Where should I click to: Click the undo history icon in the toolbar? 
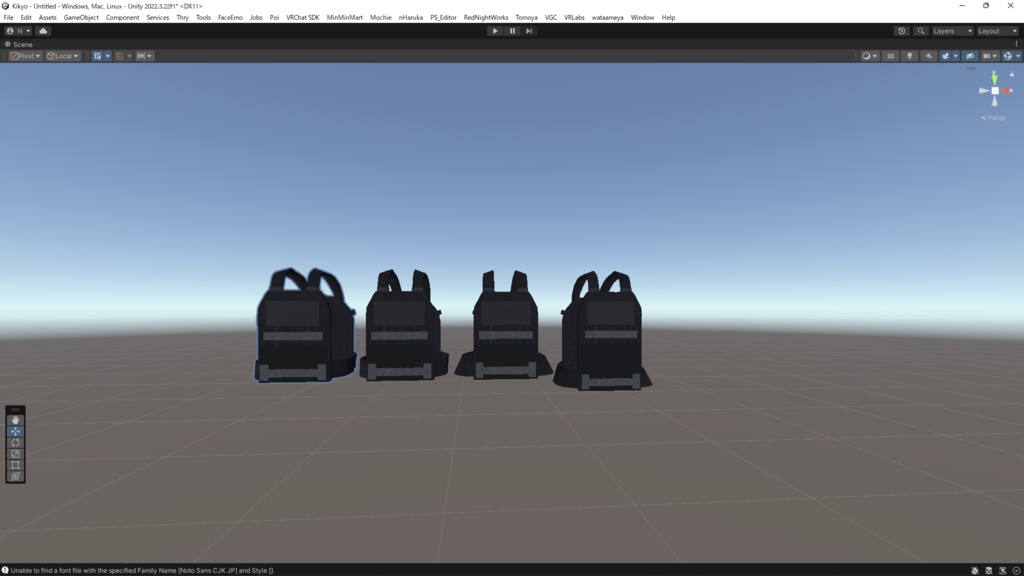(x=901, y=31)
